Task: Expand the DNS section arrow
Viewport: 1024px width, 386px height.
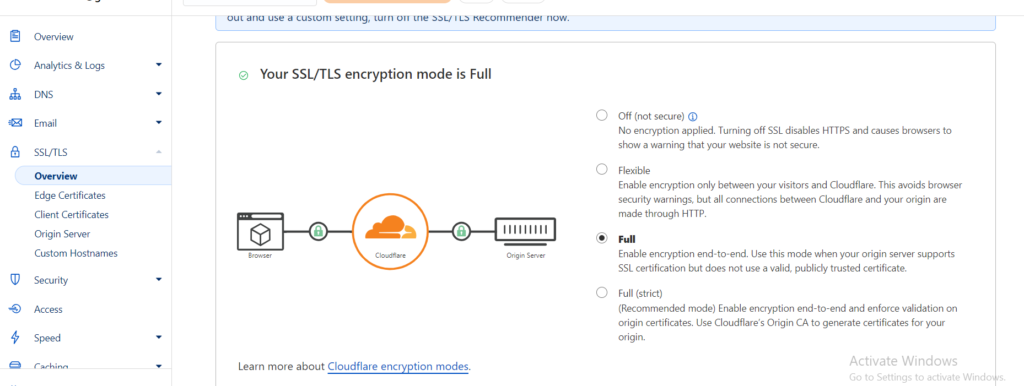Action: (159, 95)
